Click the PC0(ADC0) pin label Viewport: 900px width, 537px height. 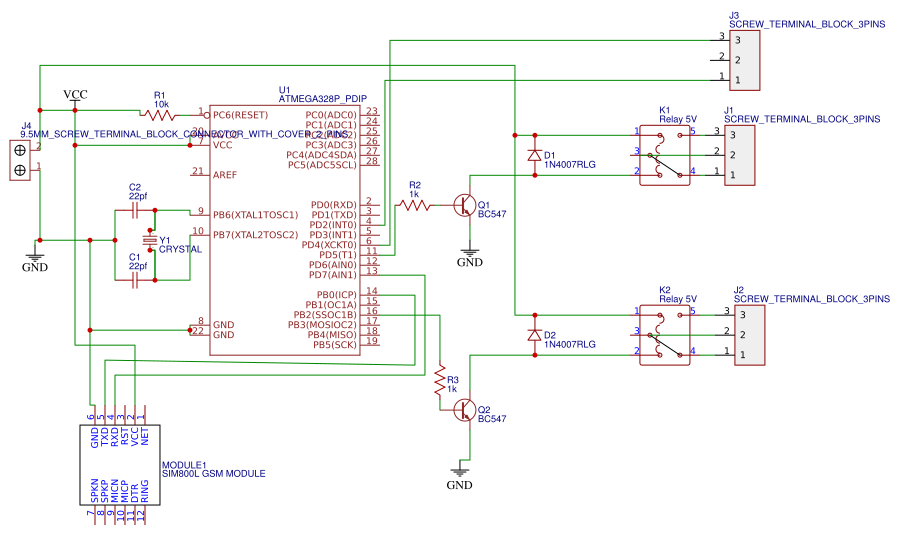pos(331,115)
